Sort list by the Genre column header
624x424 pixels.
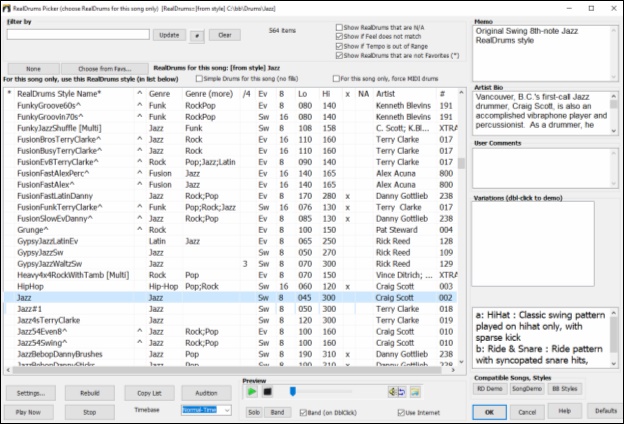(164, 94)
